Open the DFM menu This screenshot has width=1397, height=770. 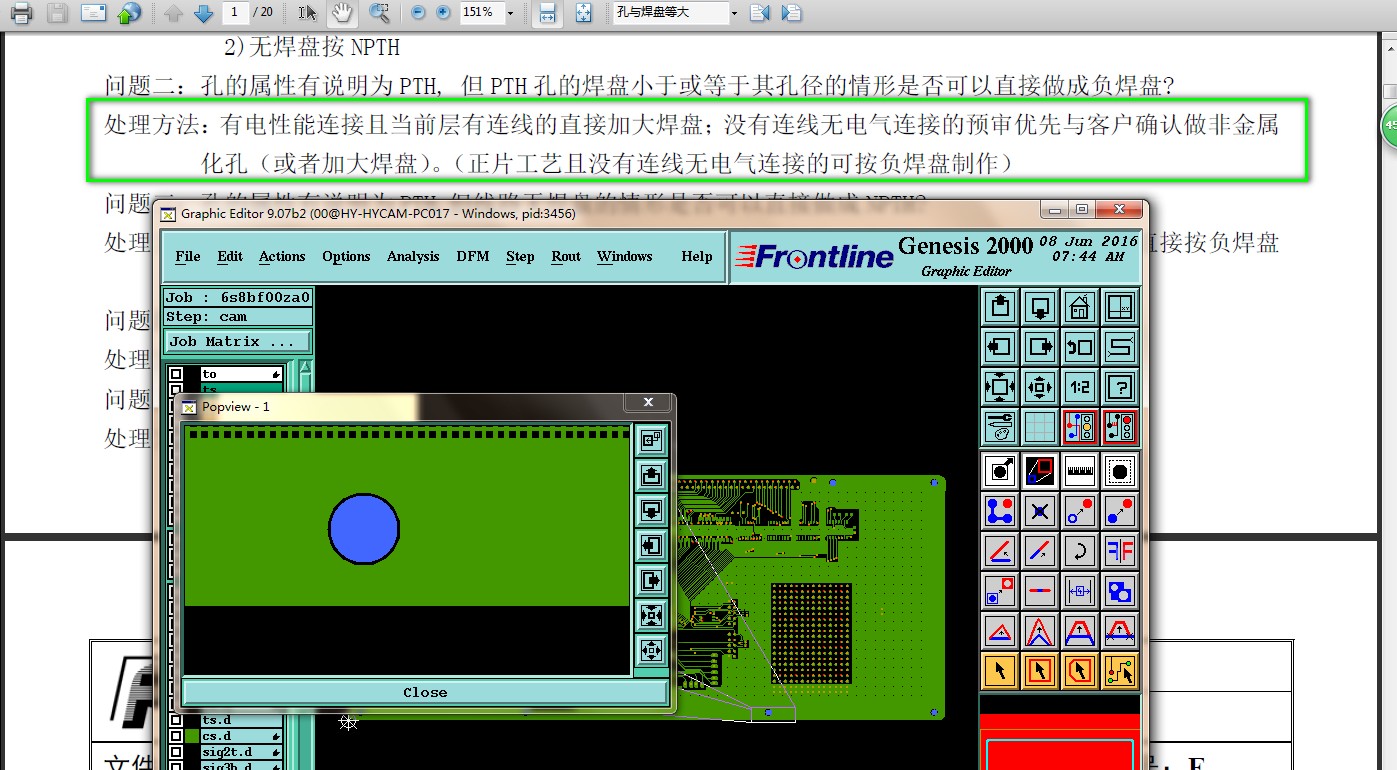click(x=473, y=256)
